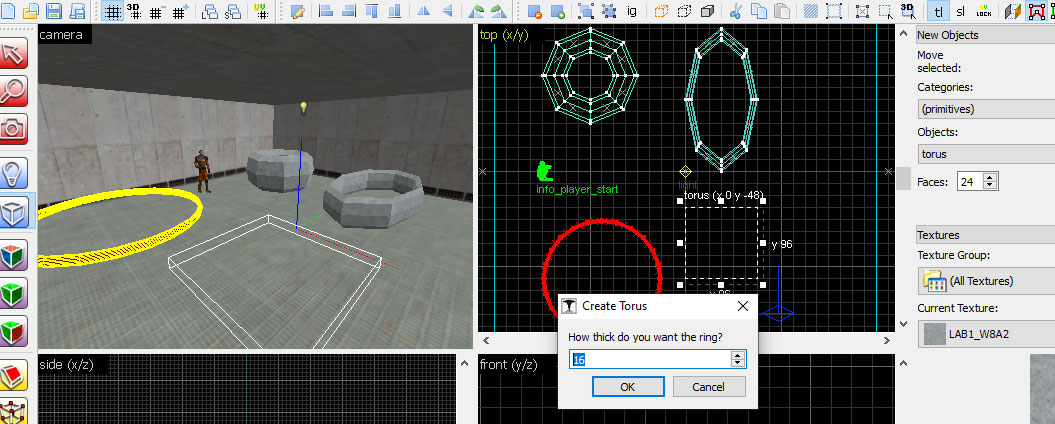This screenshot has width=1055, height=424.
Task: Click the ring thickness input field
Action: tap(650, 358)
